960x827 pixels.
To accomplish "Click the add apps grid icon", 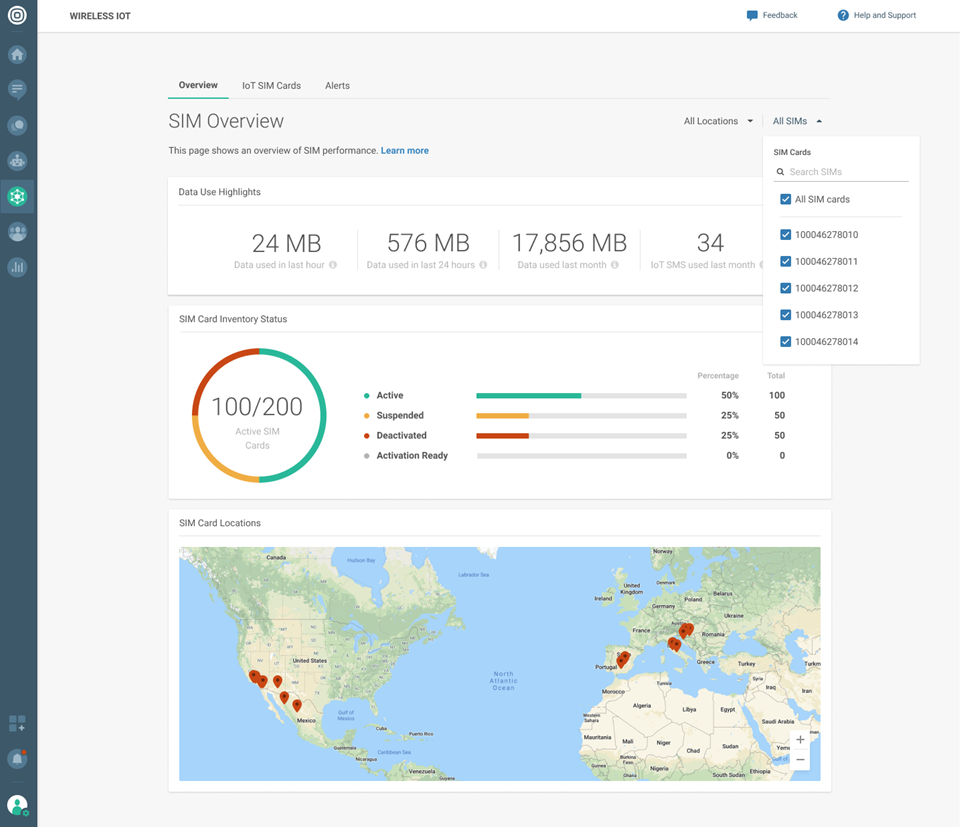I will [x=17, y=723].
